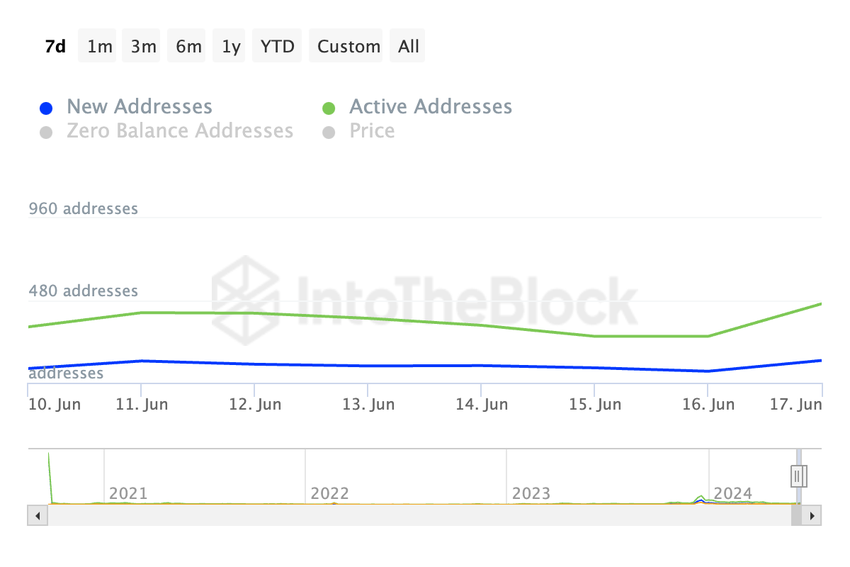The image size is (850, 567).
Task: Choose the 1y time range
Action: point(231,46)
